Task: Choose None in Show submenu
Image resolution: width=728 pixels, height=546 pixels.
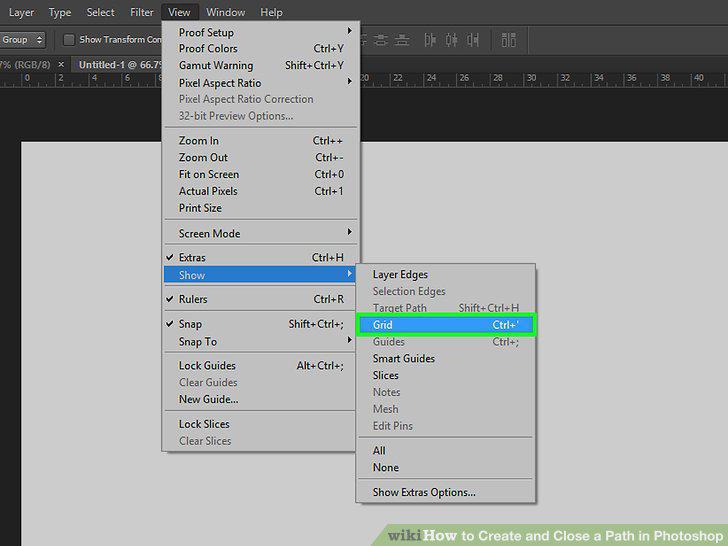Action: point(446,467)
